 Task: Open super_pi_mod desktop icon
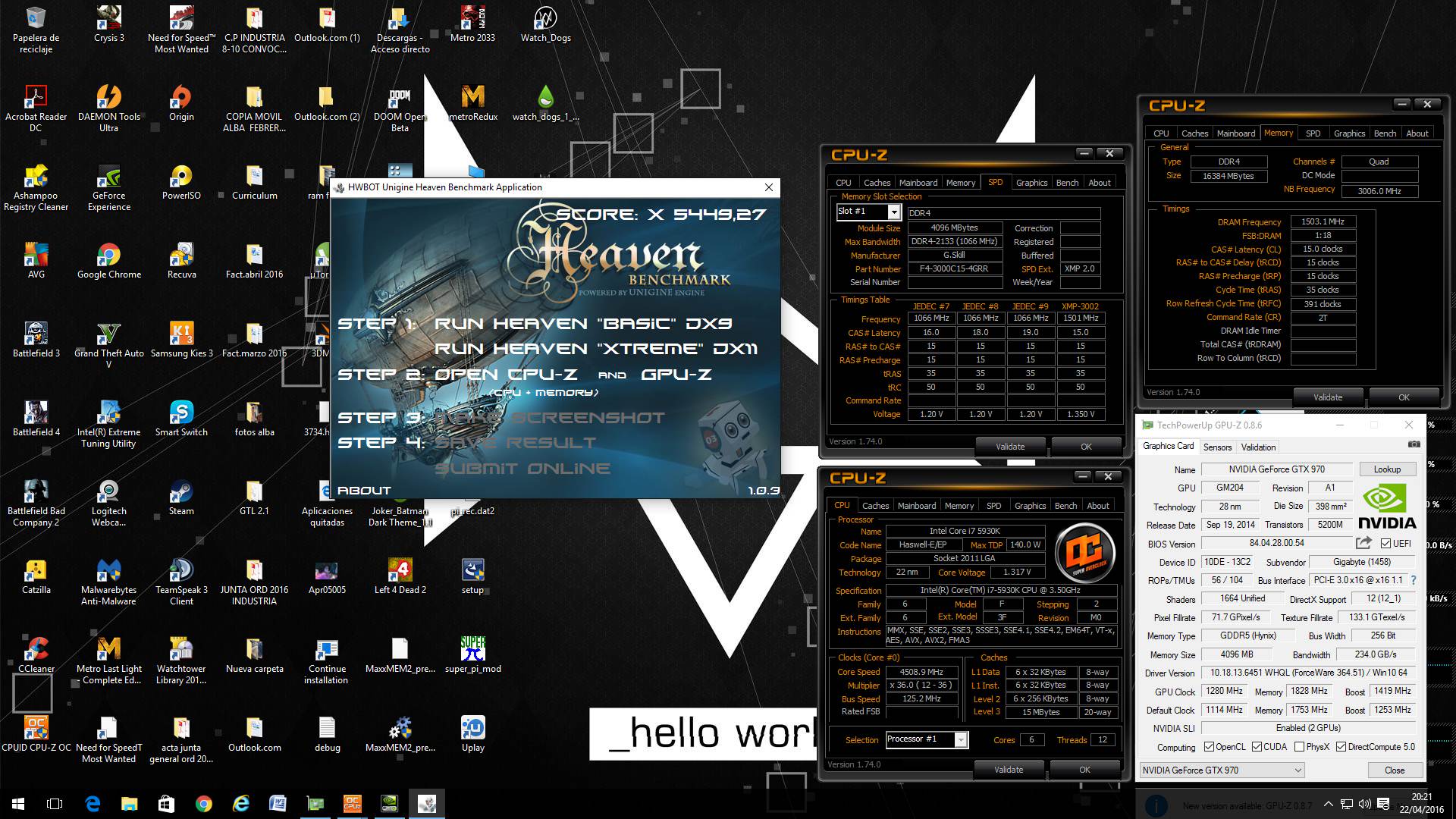coord(472,655)
